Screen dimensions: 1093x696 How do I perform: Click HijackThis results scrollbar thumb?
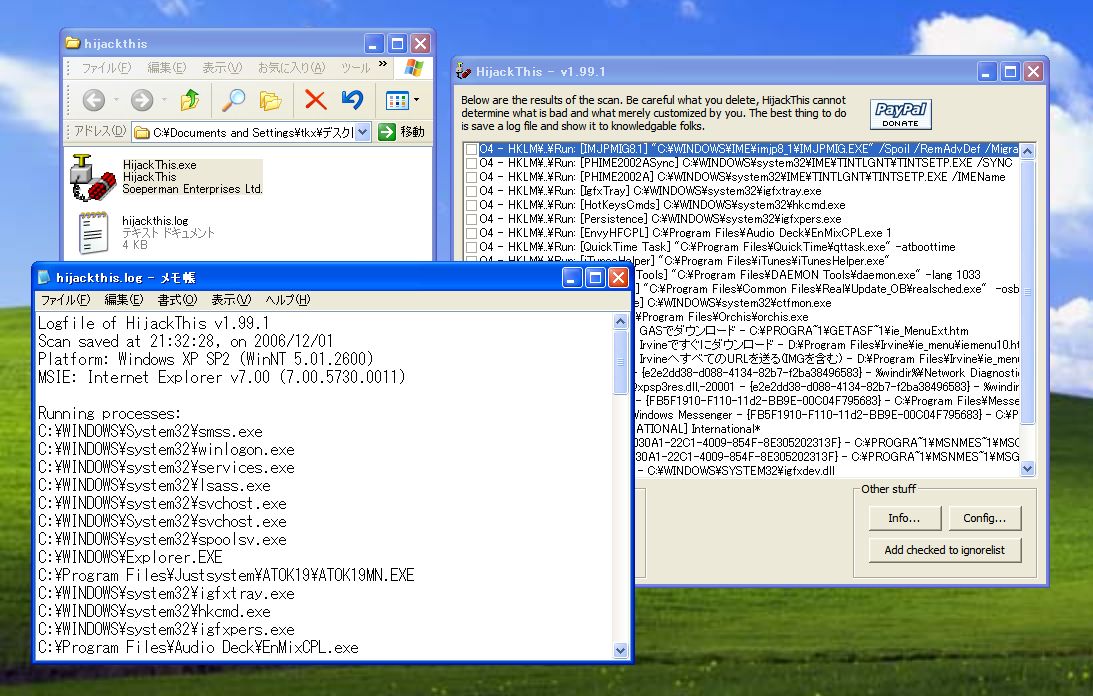tap(1027, 292)
